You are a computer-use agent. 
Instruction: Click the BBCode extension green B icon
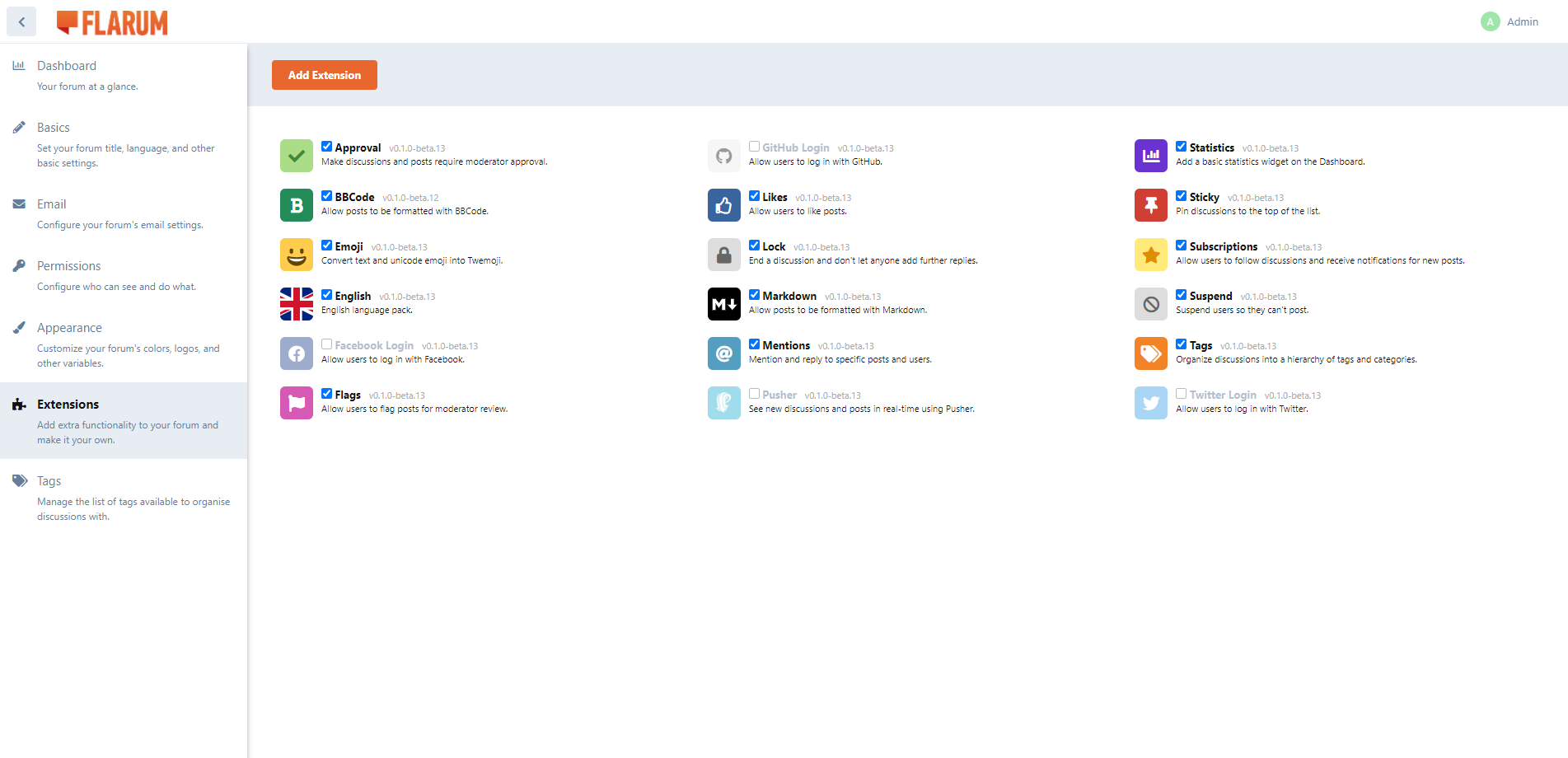coord(297,205)
